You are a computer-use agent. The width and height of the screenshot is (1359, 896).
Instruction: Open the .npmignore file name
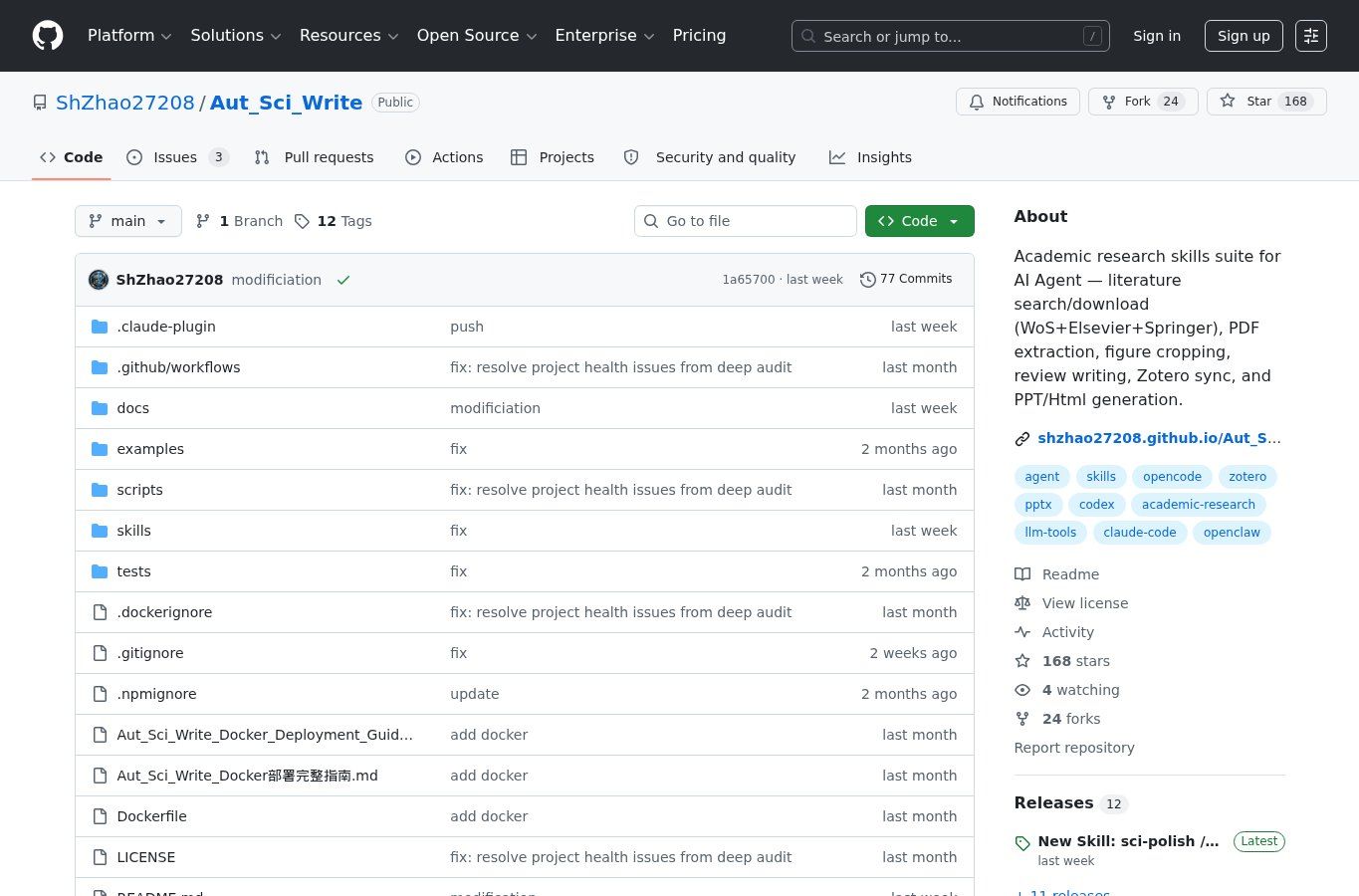(156, 694)
